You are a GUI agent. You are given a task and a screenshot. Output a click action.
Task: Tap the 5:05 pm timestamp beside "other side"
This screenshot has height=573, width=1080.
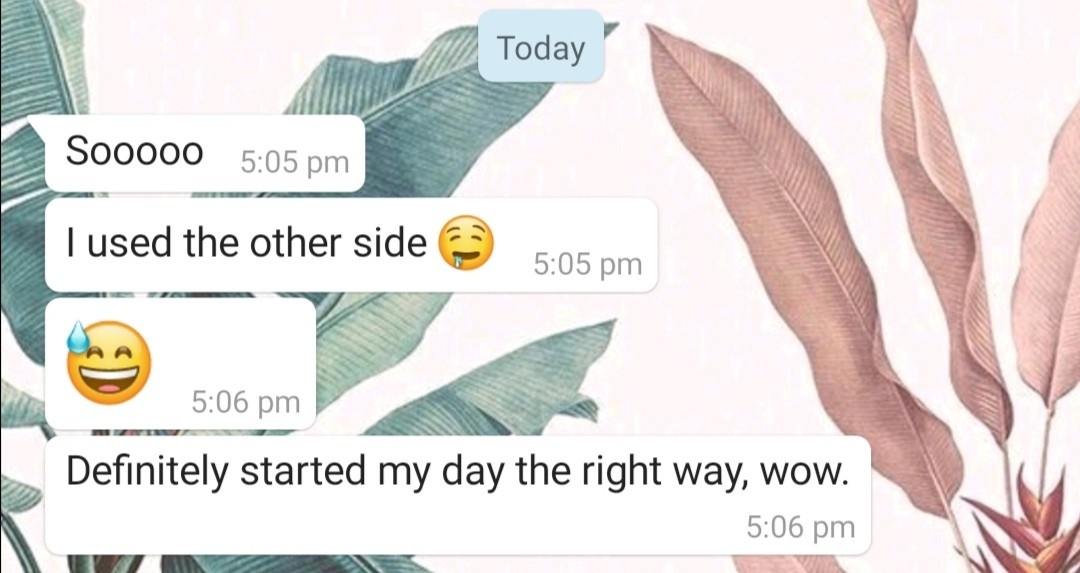click(x=588, y=264)
